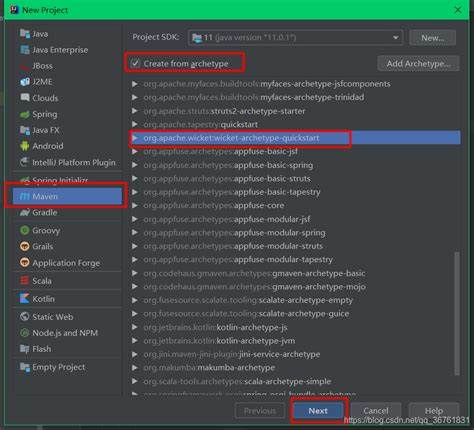Click the Java Enterprise icon
474x430 pixels.
pos(25,50)
